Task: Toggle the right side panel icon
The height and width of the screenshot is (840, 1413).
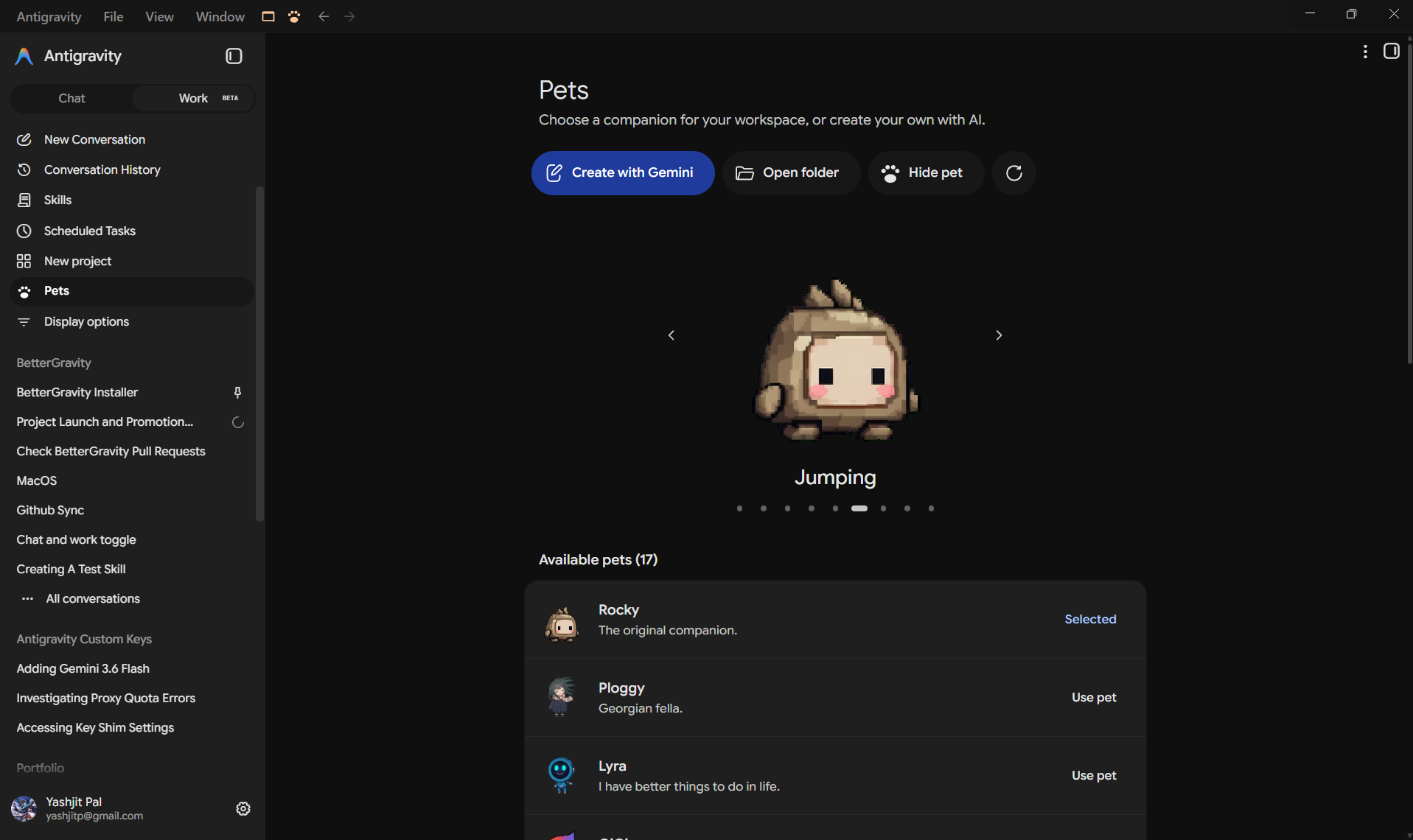Action: (1391, 51)
